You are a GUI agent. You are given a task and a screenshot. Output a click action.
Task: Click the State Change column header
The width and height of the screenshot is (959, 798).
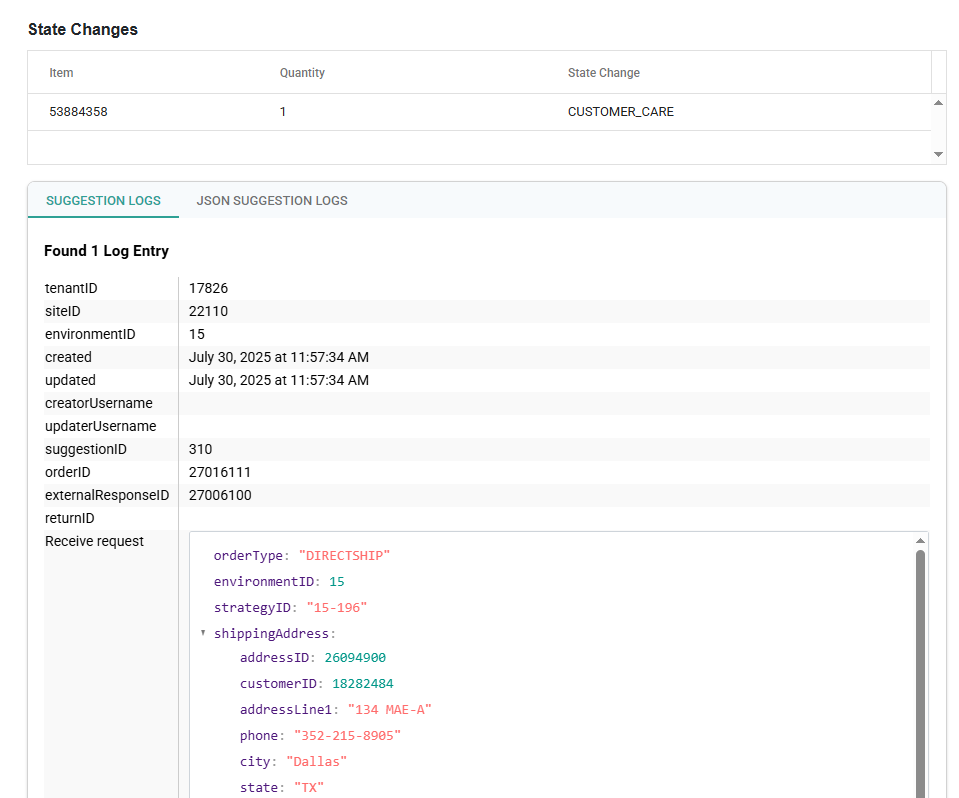[604, 73]
